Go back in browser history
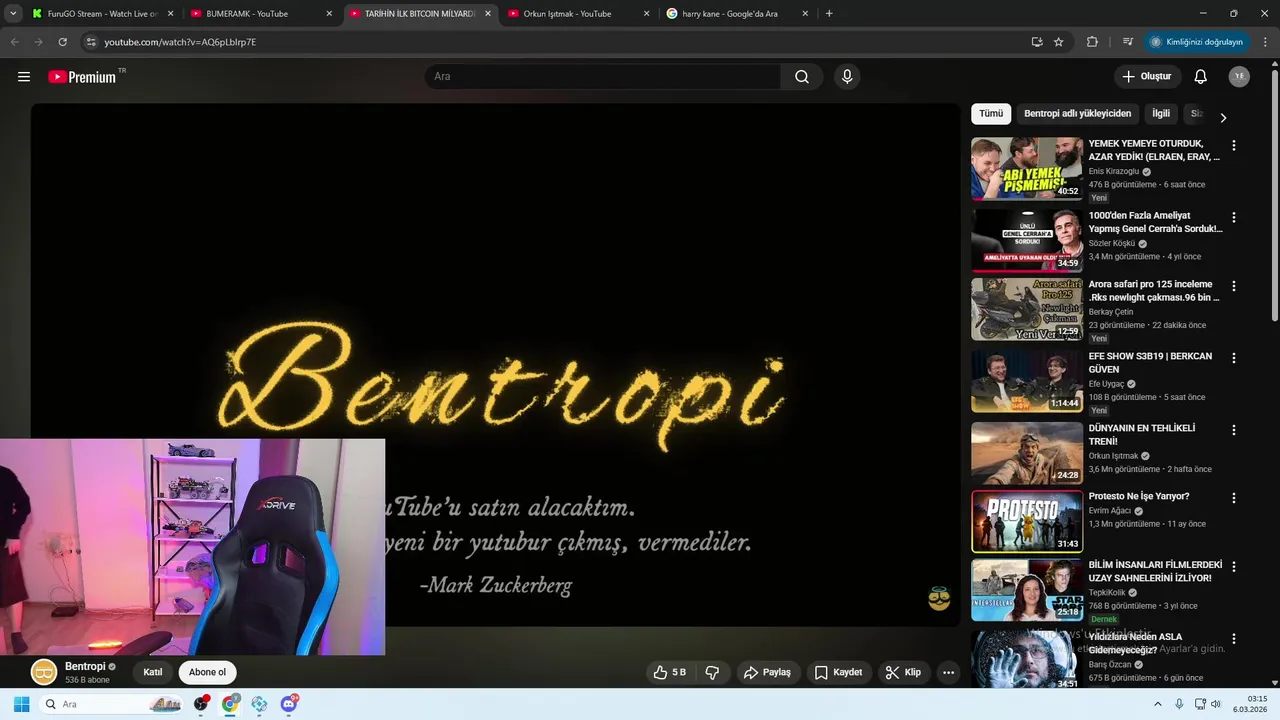1280x720 pixels. (x=14, y=42)
